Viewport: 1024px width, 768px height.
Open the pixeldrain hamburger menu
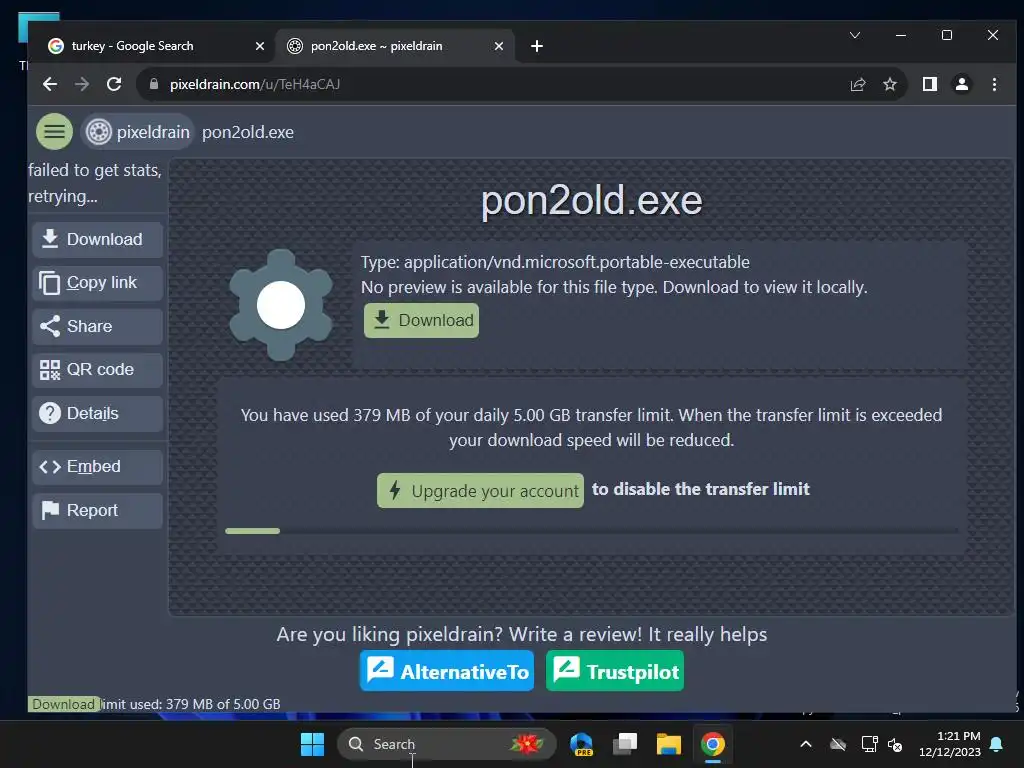(54, 132)
